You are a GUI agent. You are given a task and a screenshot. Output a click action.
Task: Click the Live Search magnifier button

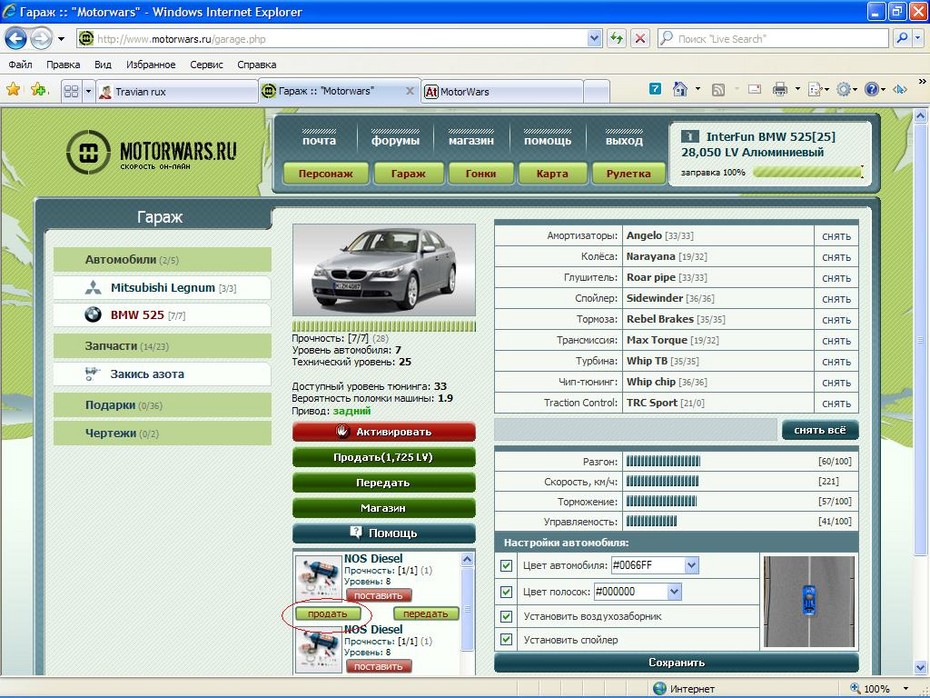[902, 39]
